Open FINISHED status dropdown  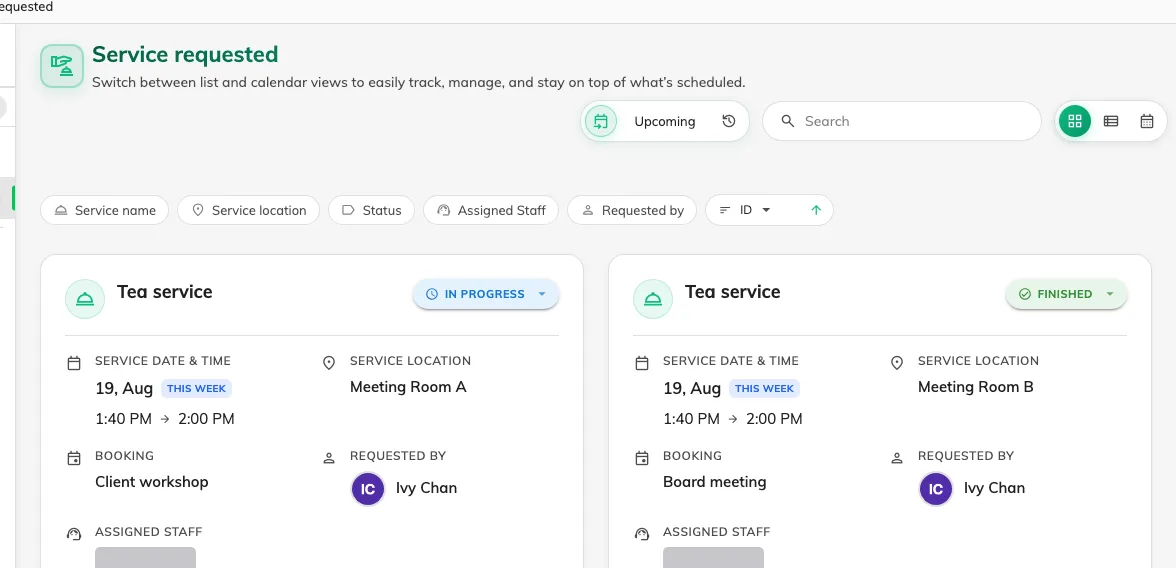click(x=1066, y=294)
